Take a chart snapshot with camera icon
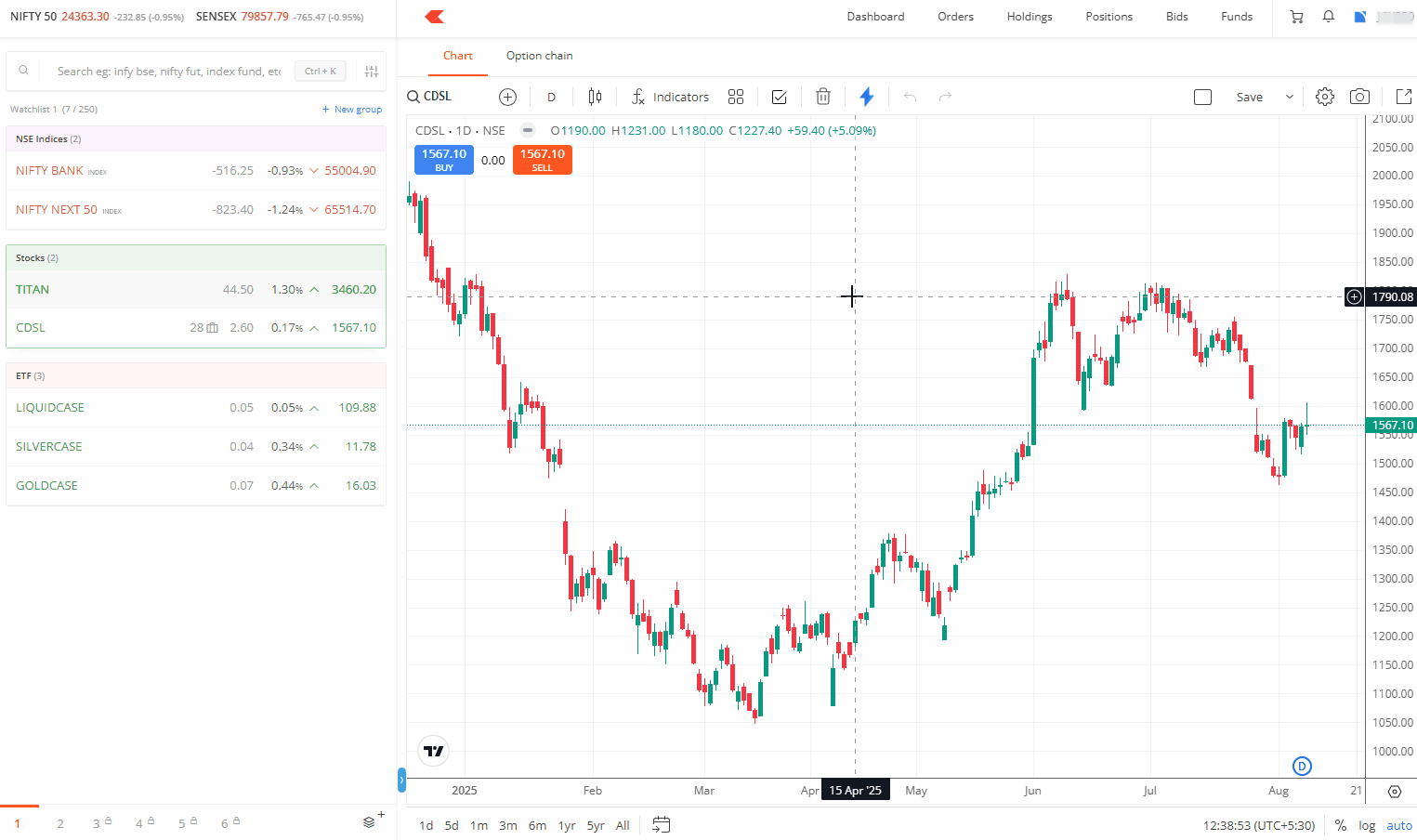 1359,97
